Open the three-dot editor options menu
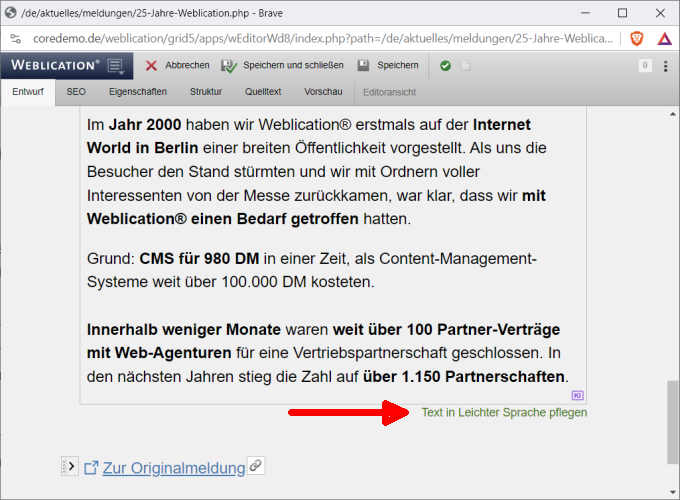 [665, 66]
